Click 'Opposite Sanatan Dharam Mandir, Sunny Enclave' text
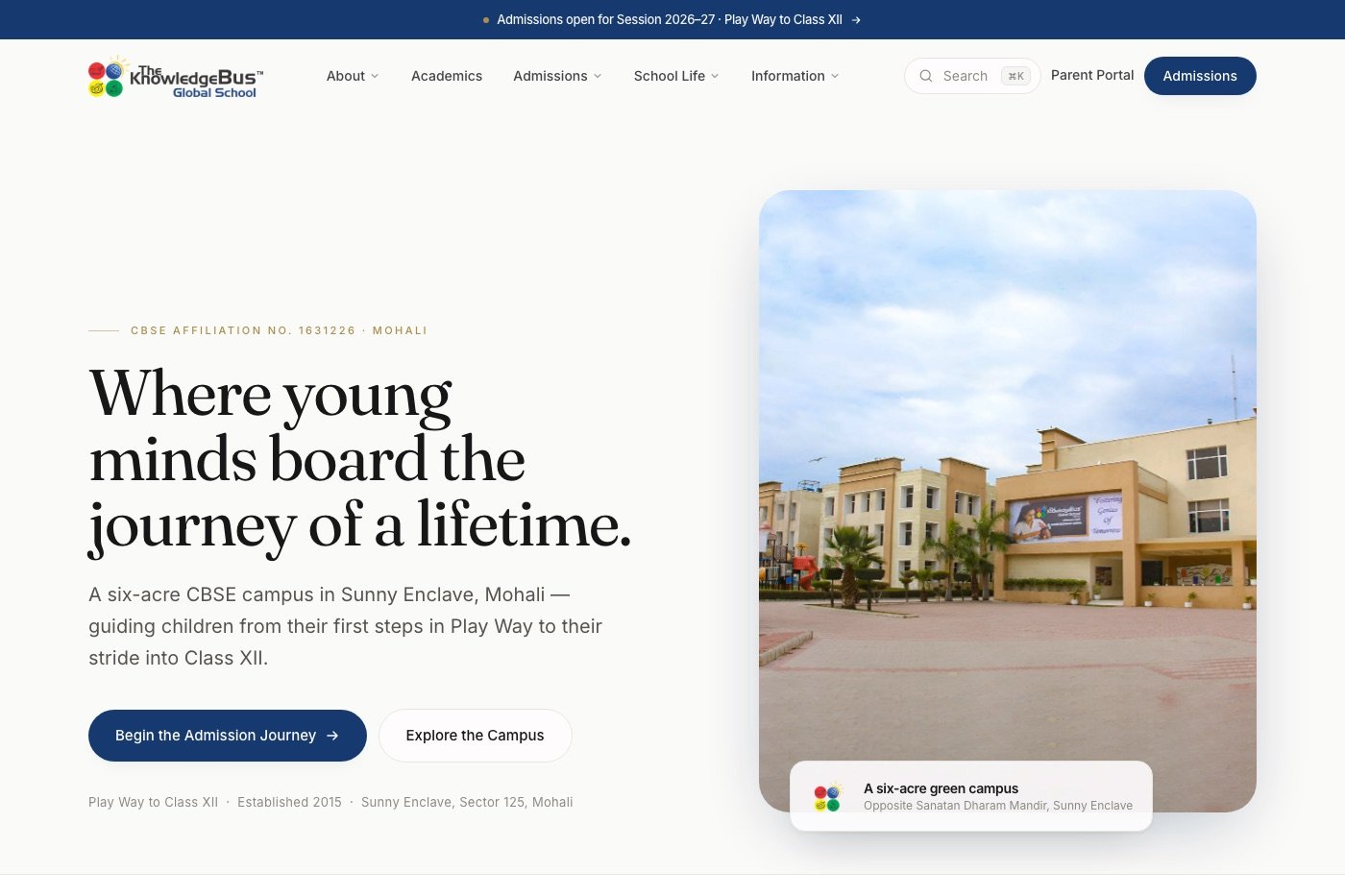 point(998,806)
